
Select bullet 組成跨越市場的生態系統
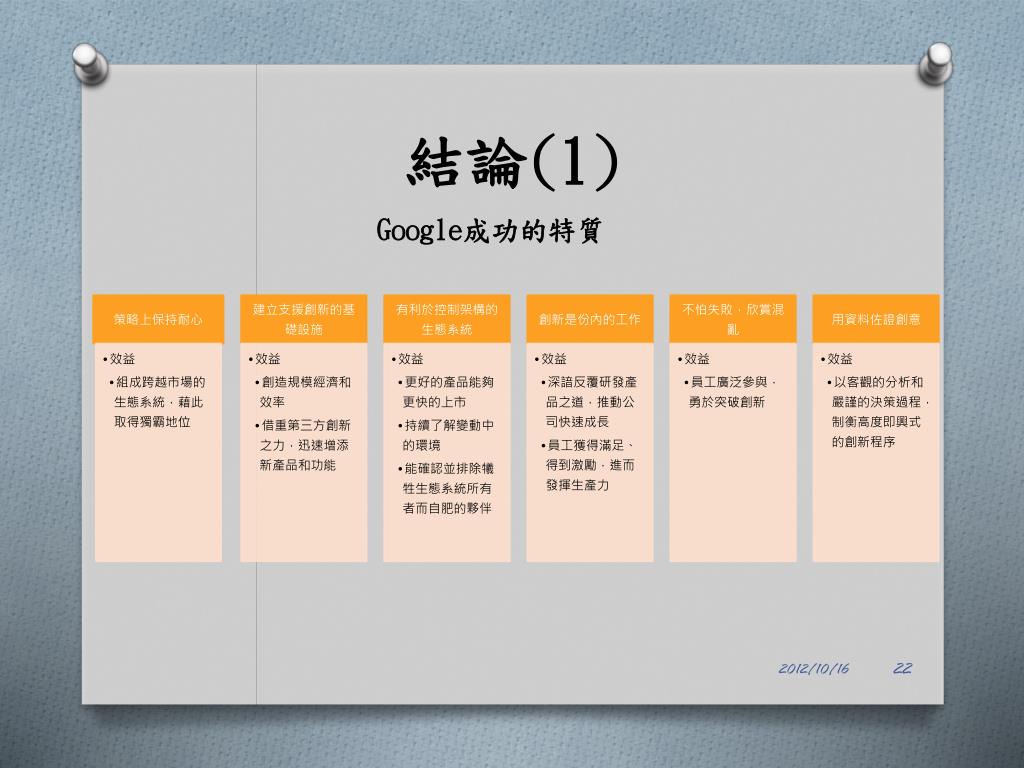click(x=157, y=402)
